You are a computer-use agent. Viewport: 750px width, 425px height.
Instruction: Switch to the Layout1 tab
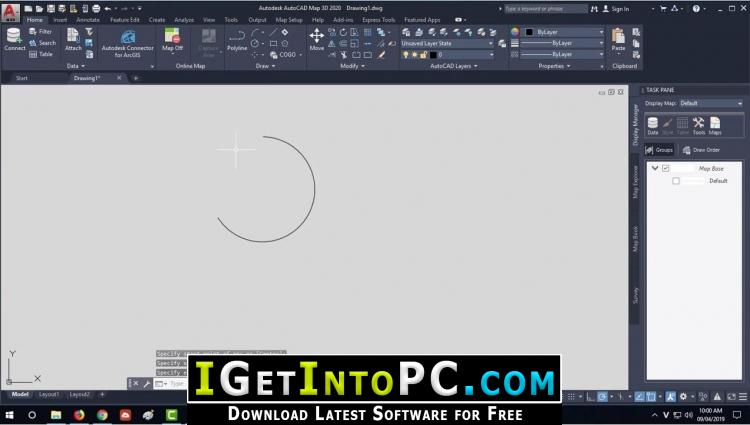point(49,394)
